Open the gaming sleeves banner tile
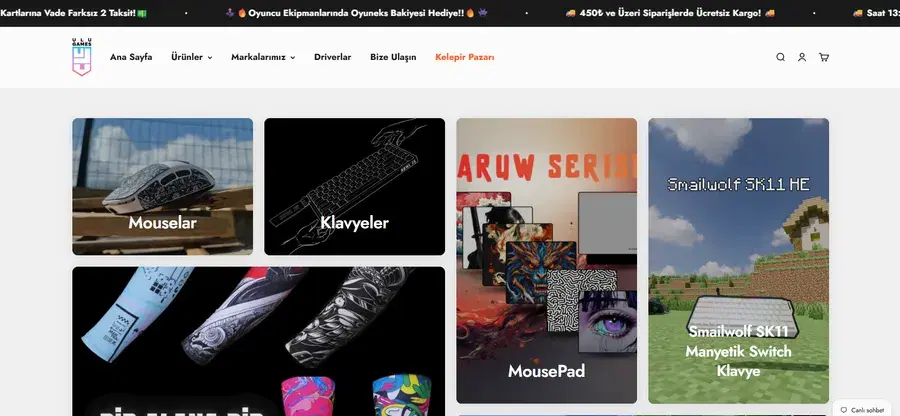Image resolution: width=900 pixels, height=416 pixels. coord(258,341)
